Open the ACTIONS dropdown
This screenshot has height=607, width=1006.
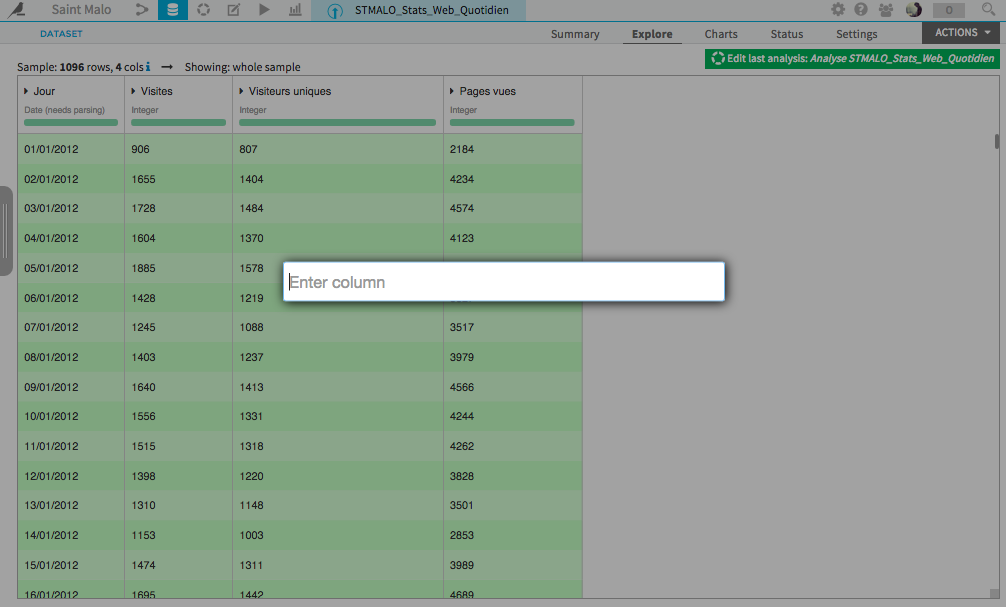[x=963, y=33]
